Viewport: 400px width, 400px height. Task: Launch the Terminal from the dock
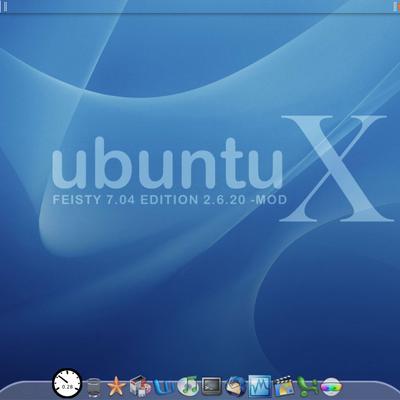point(212,387)
